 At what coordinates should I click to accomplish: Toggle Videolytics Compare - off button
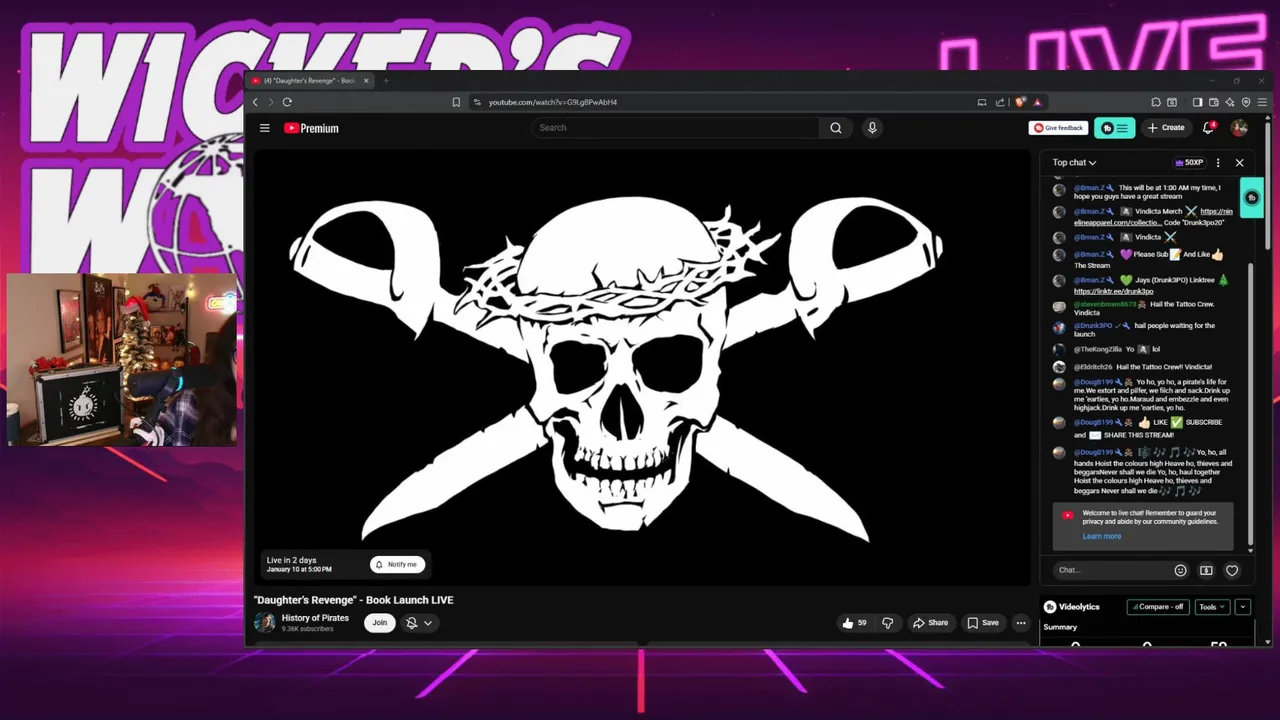(x=1157, y=607)
